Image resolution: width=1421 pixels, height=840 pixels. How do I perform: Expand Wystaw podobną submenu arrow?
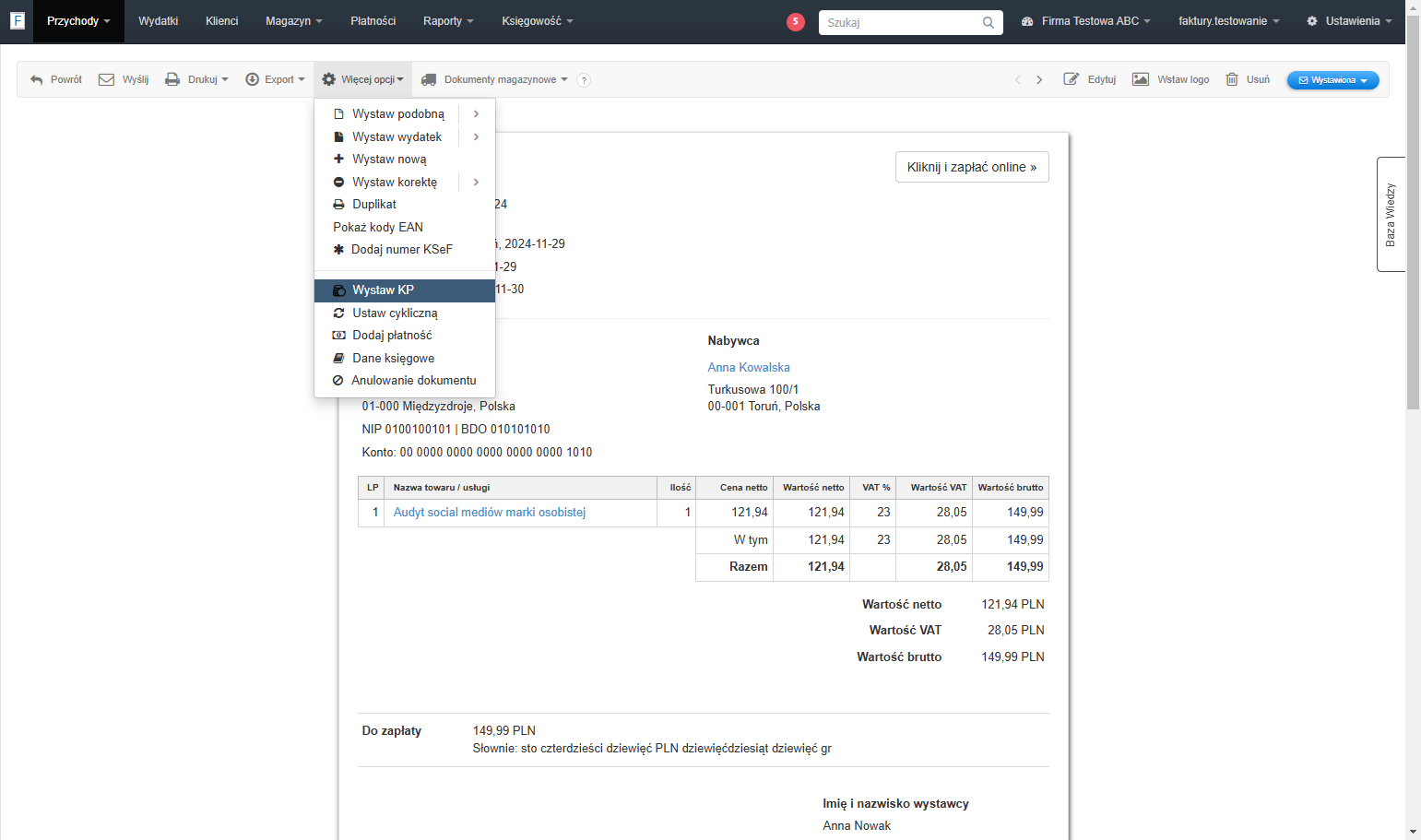[x=477, y=114]
